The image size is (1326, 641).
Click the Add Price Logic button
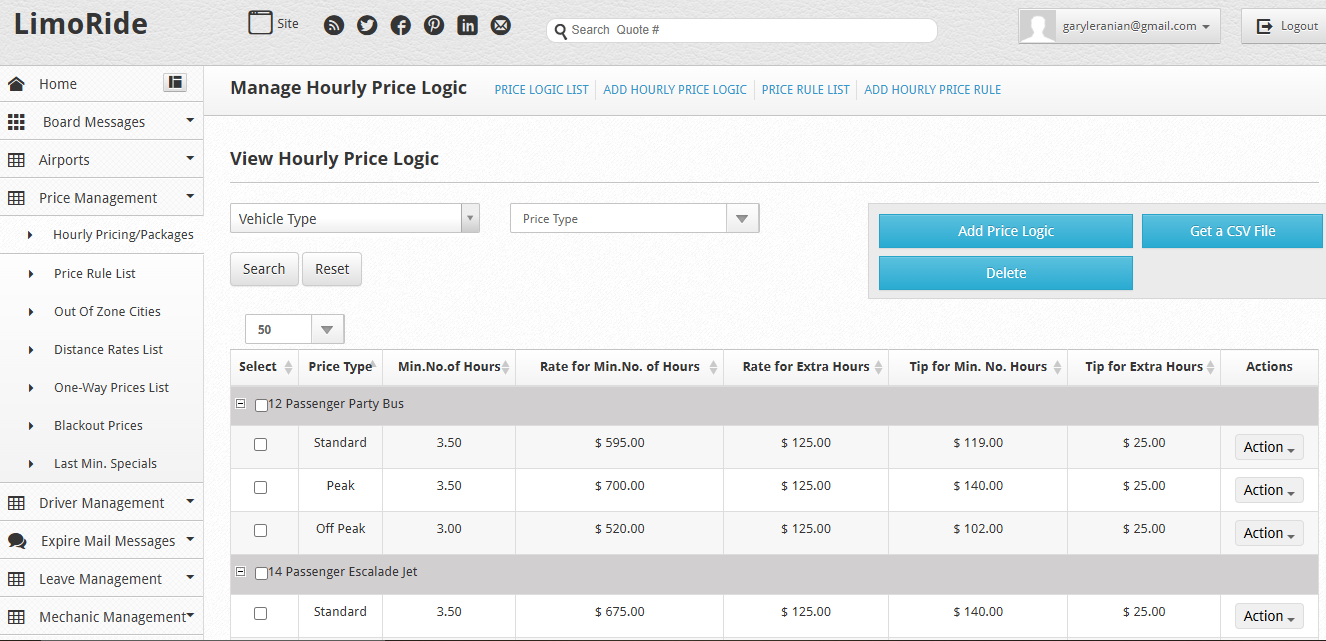1005,231
